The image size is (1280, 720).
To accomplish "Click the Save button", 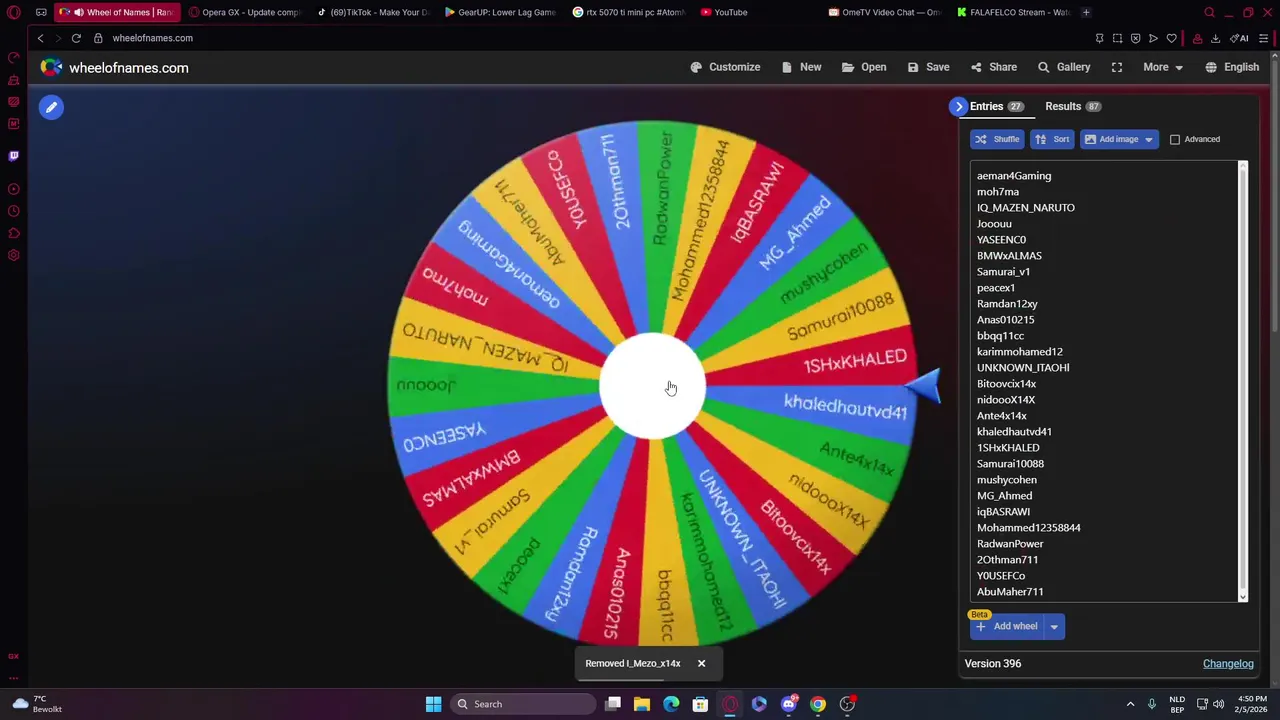I will click(x=928, y=67).
